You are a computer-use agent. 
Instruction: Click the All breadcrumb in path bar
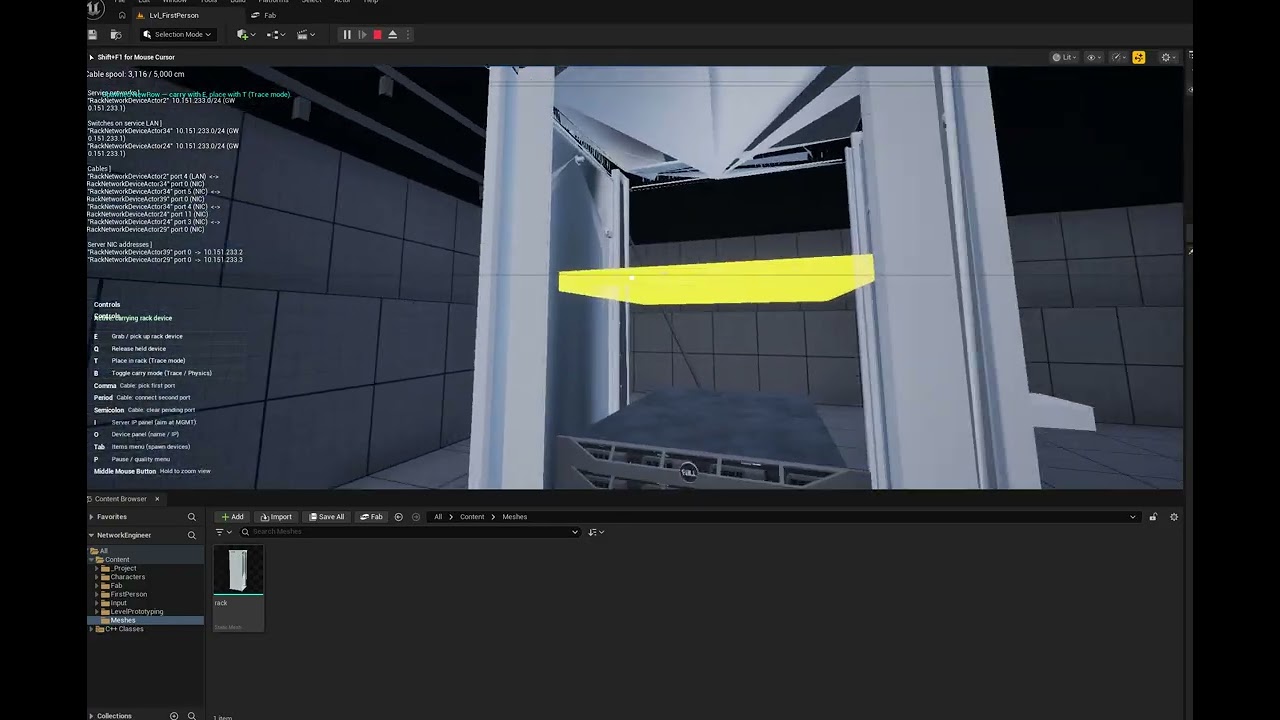click(438, 517)
